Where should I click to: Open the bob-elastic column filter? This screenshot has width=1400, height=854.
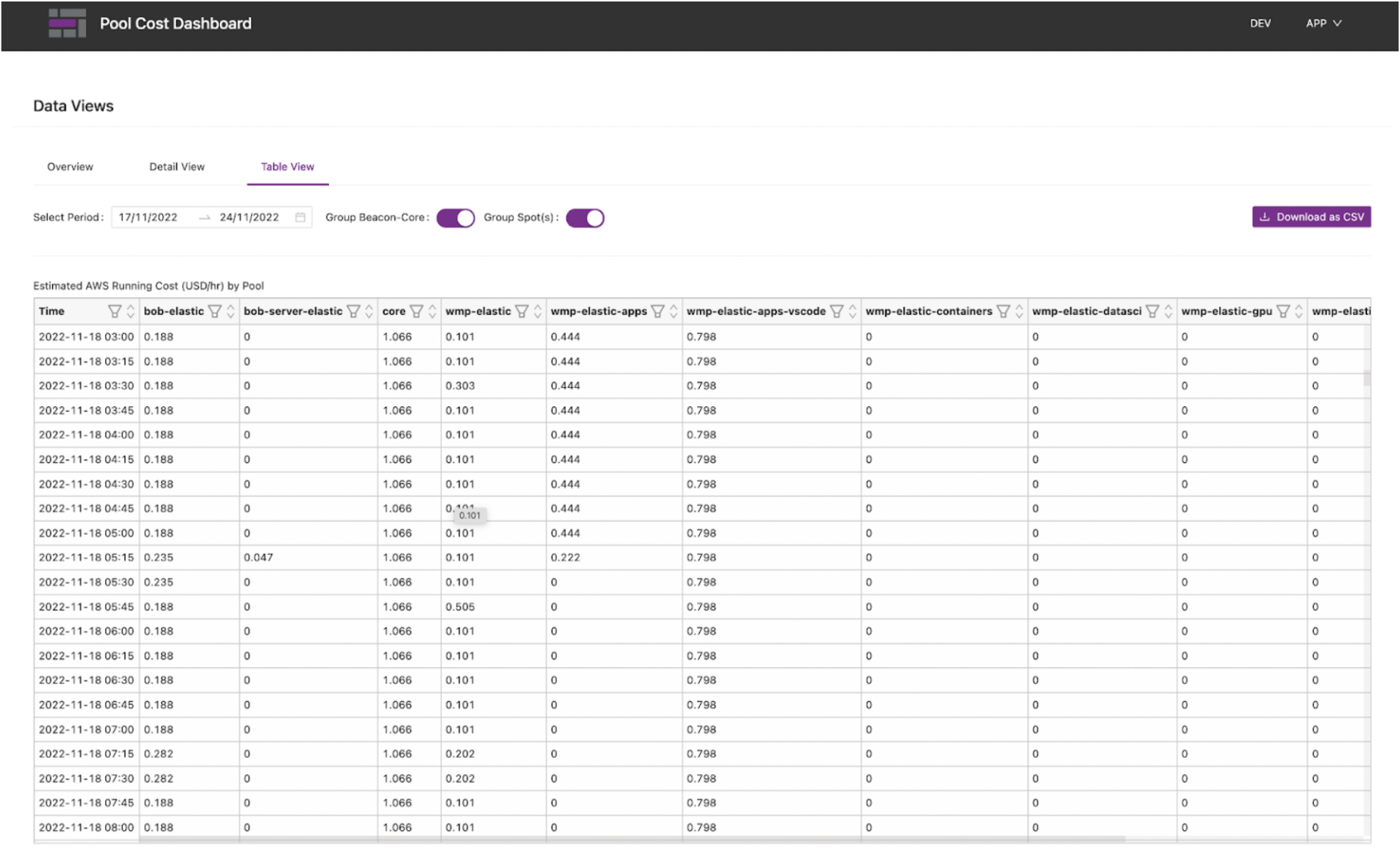coord(214,311)
